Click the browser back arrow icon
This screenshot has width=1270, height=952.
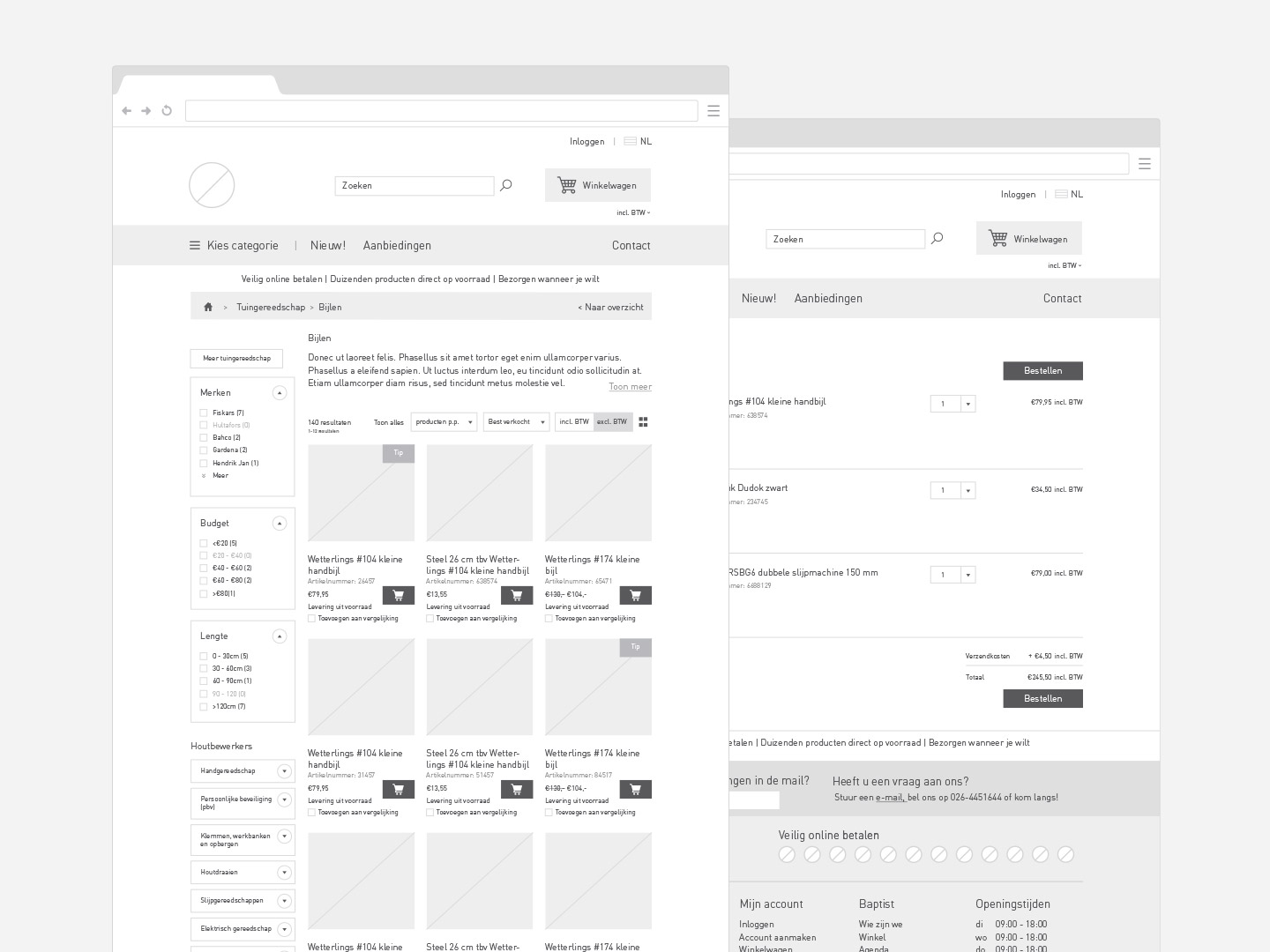tap(126, 111)
